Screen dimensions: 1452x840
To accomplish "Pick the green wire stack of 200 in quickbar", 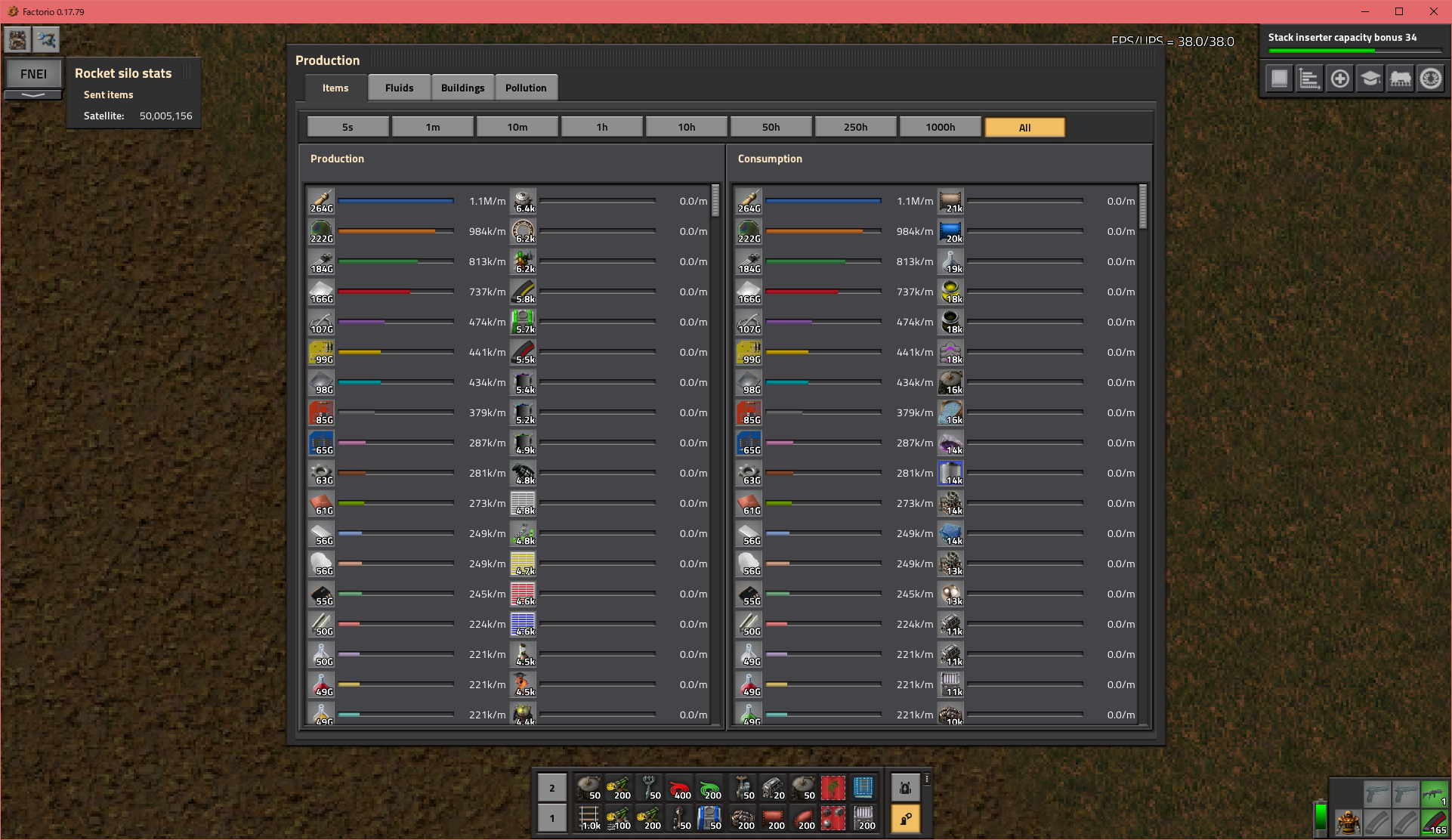I will click(x=711, y=788).
